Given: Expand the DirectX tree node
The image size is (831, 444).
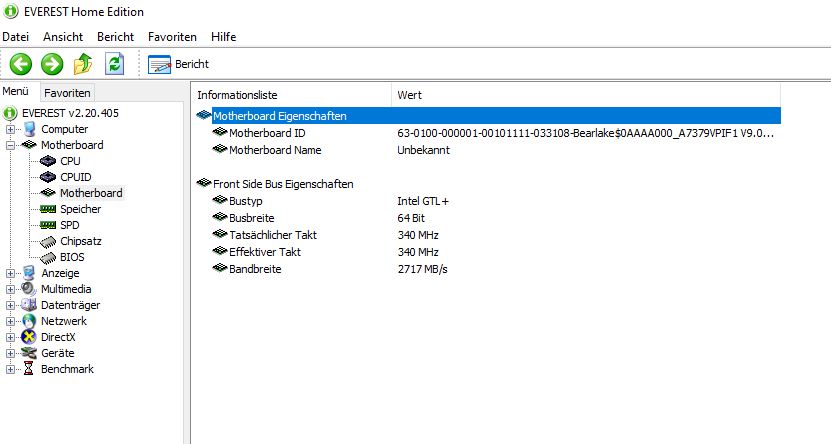Looking at the screenshot, I should pos(10,337).
